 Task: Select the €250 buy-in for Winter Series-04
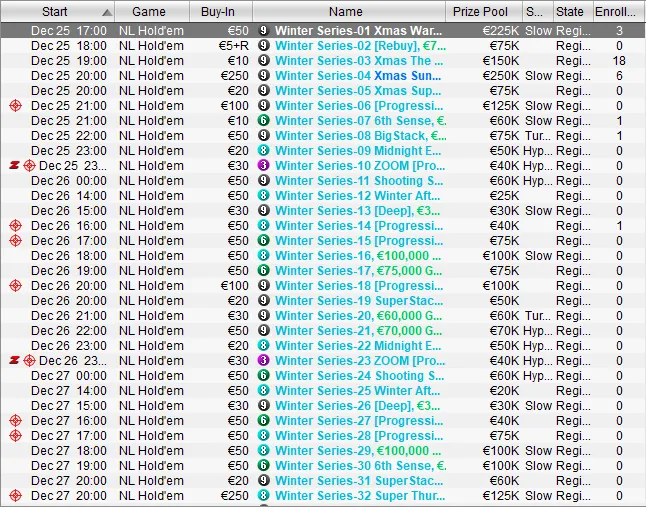[234, 76]
